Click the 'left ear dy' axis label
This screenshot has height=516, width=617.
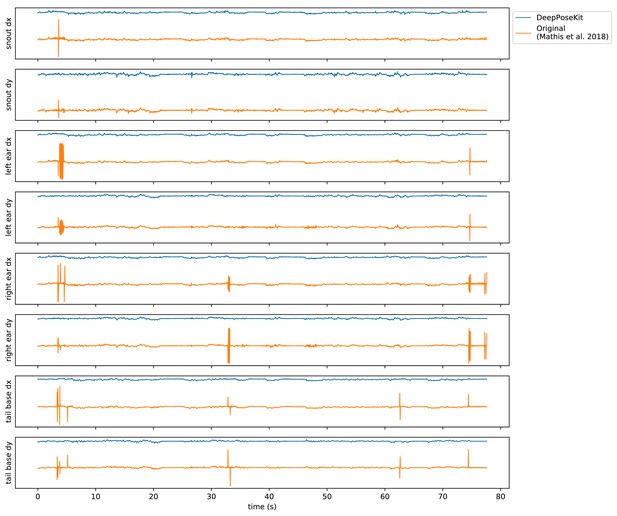[x=9, y=217]
